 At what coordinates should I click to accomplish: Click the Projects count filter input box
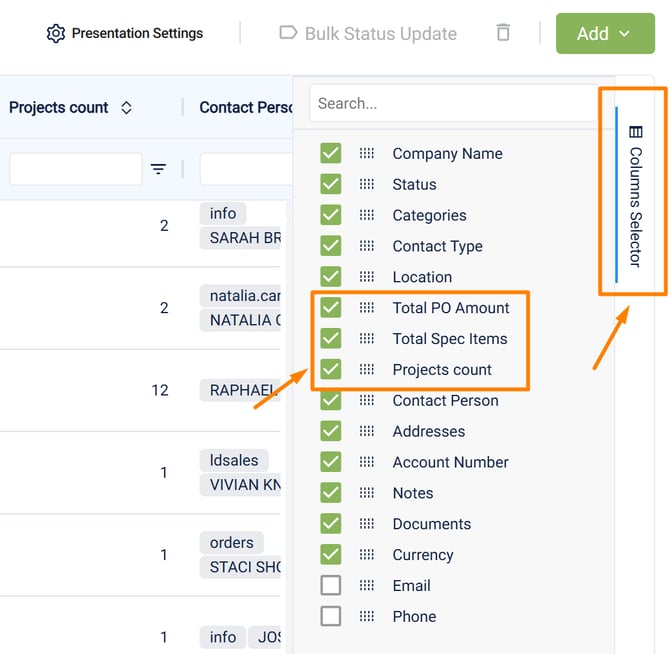(x=76, y=169)
